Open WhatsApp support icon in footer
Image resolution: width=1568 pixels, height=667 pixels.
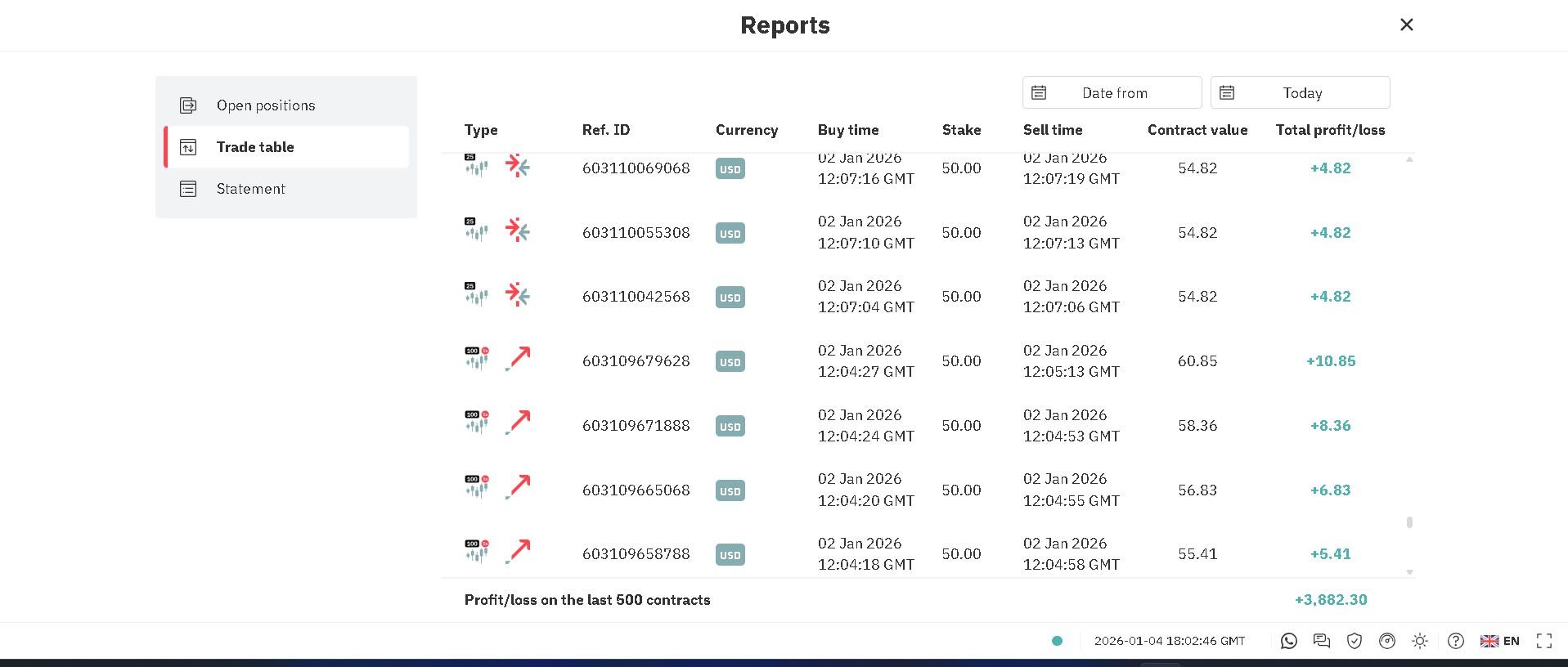1289,642
